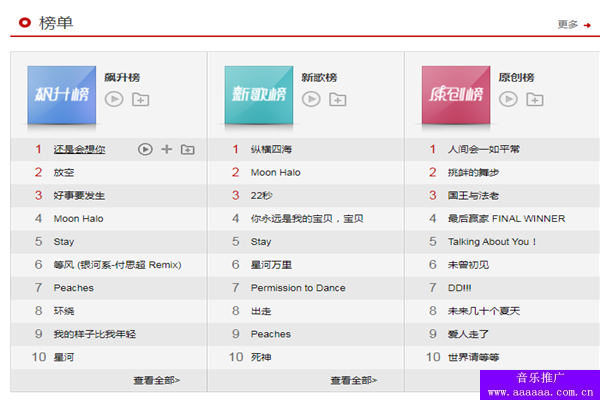This screenshot has width=600, height=400.
Task: Open song 未来几十个夏天
Action: [484, 311]
